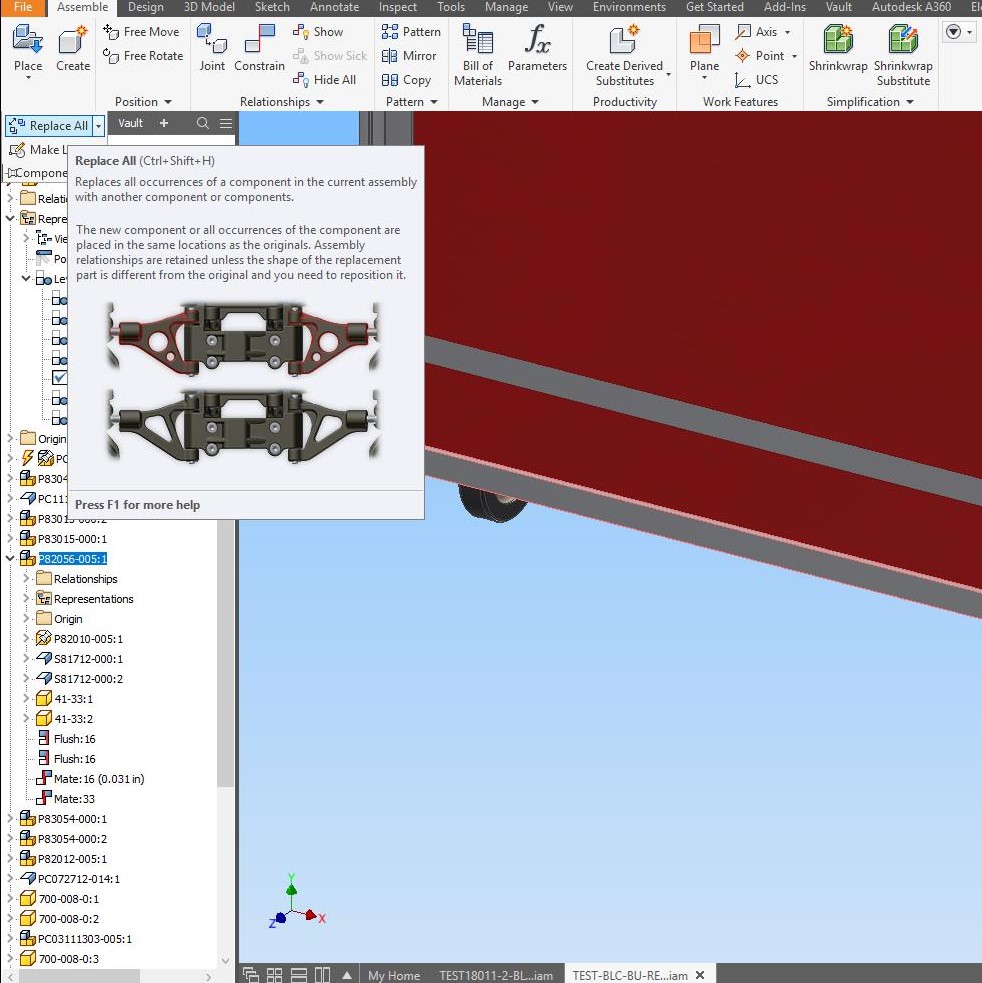Select the Place component tool

(x=27, y=45)
